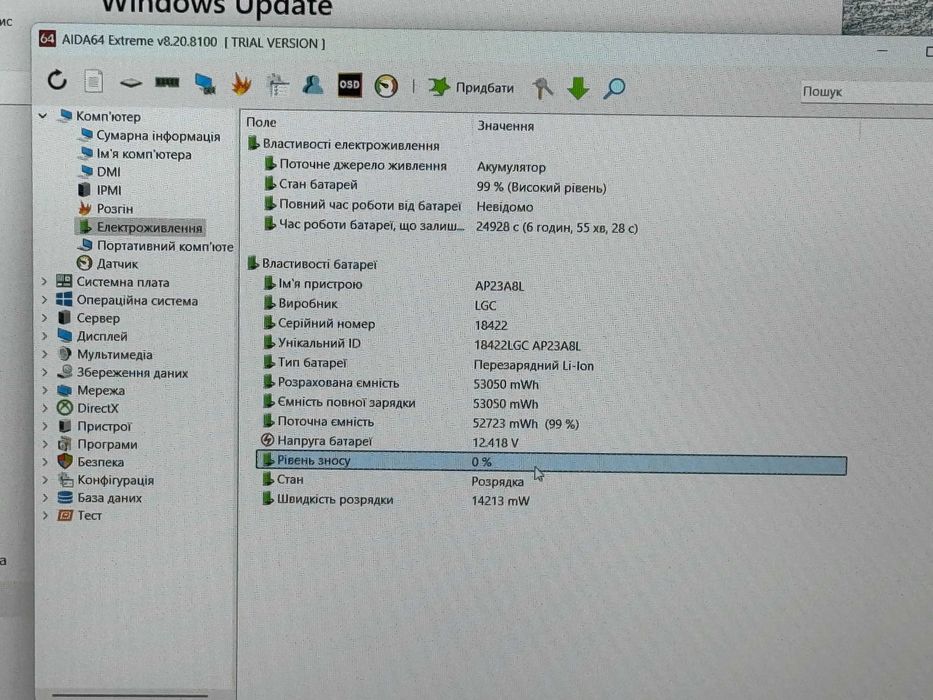Click the Безпека shield icon
This screenshot has height=700, width=933.
[x=65, y=461]
